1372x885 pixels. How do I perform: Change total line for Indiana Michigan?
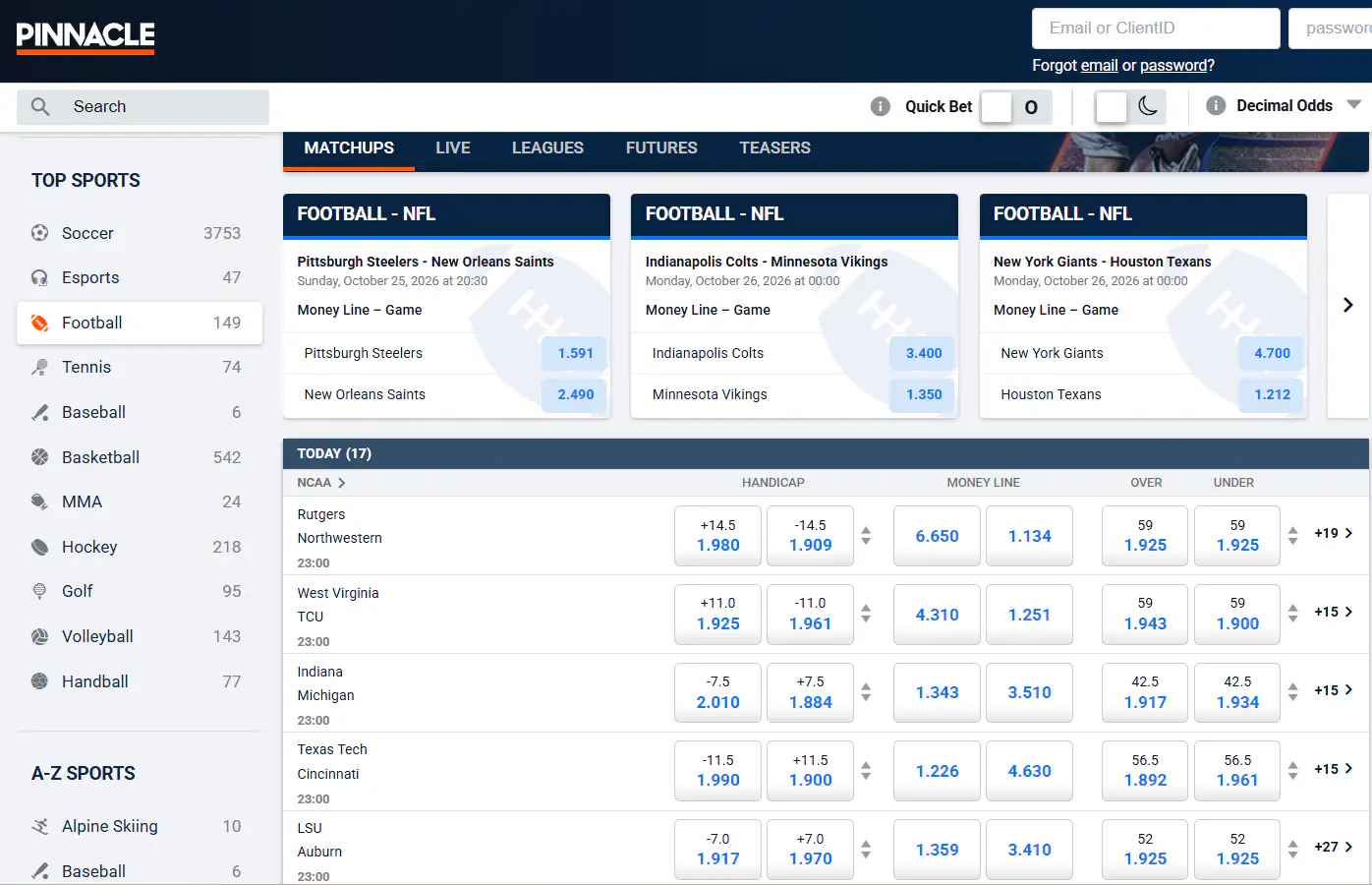(1293, 692)
